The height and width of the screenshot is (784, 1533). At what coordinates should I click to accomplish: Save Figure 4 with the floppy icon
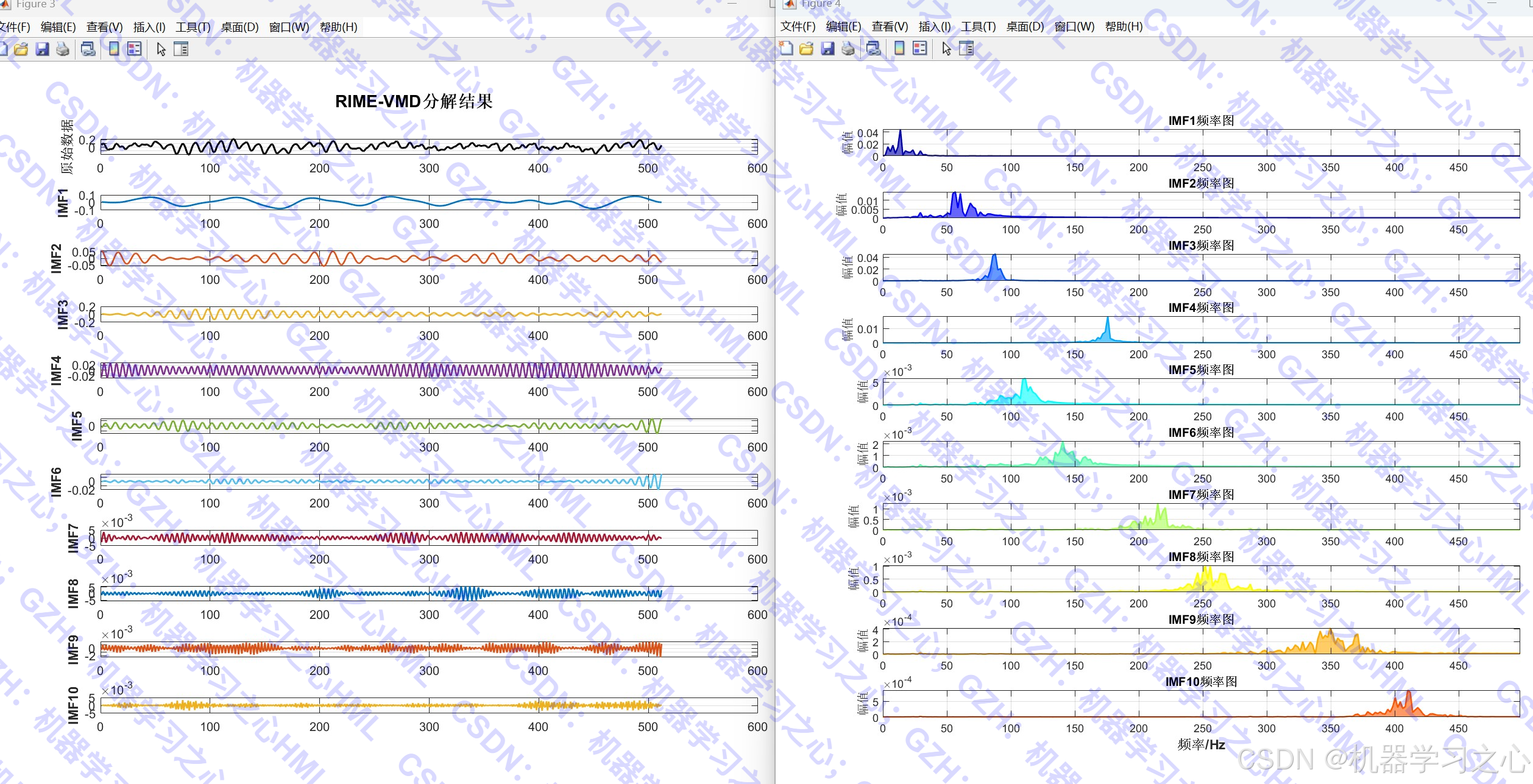[x=827, y=49]
